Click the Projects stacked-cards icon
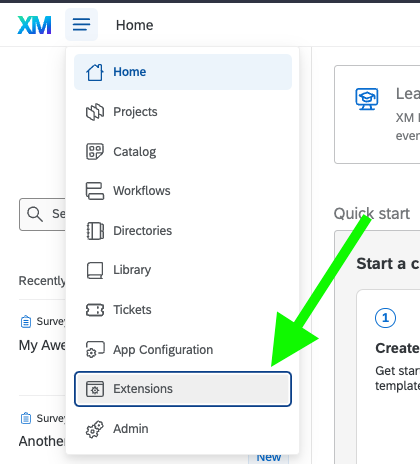The height and width of the screenshot is (464, 420). pyautogui.click(x=95, y=112)
